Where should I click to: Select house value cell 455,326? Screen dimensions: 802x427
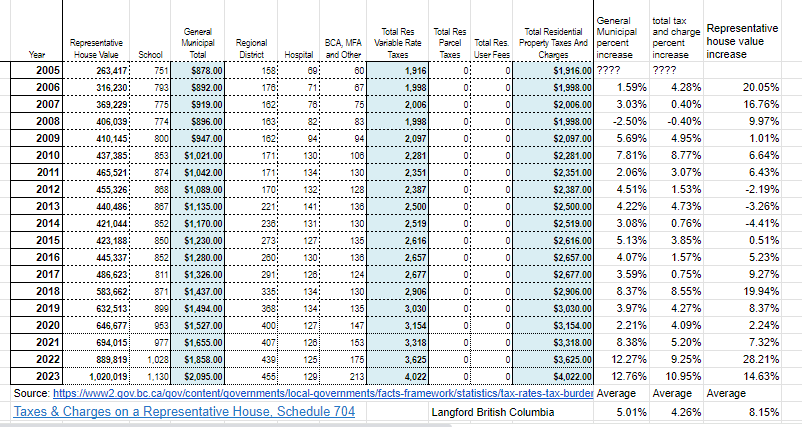tap(96, 189)
